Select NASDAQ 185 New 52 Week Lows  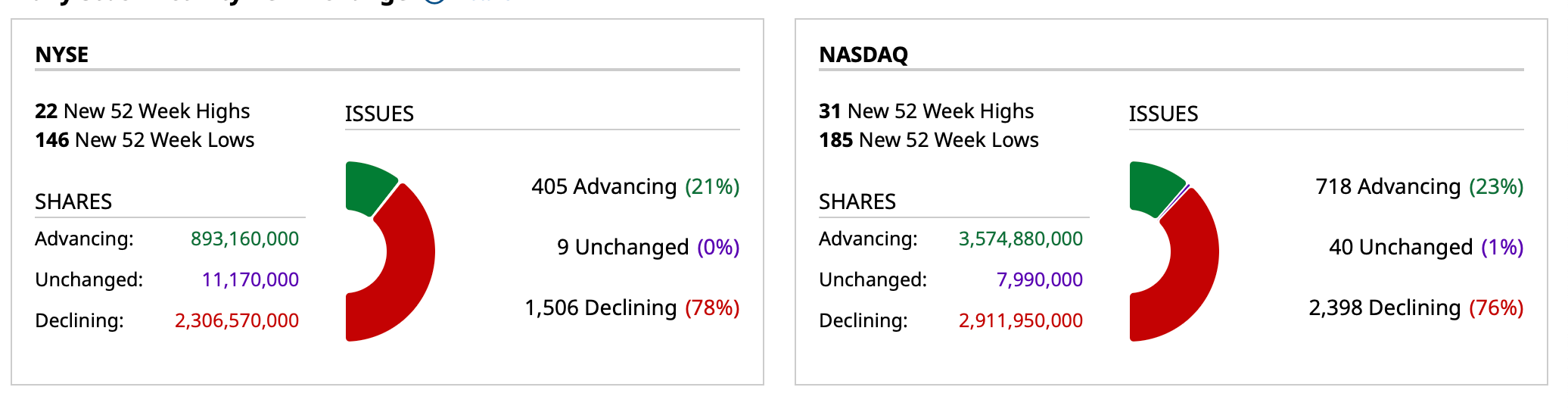929,140
